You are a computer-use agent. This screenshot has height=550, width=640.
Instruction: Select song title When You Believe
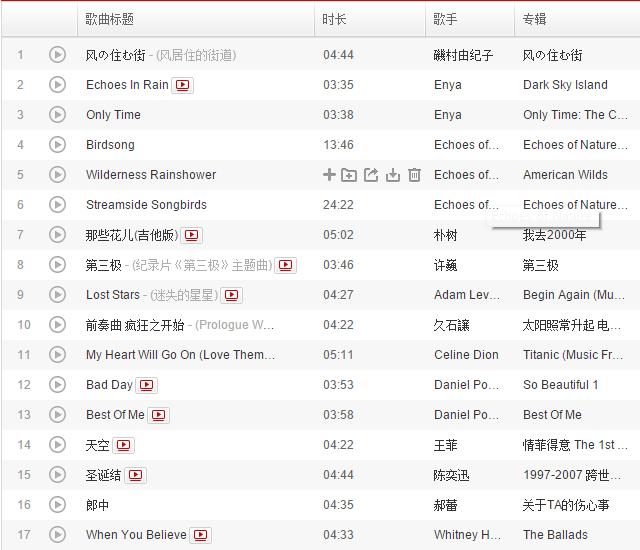pos(136,534)
